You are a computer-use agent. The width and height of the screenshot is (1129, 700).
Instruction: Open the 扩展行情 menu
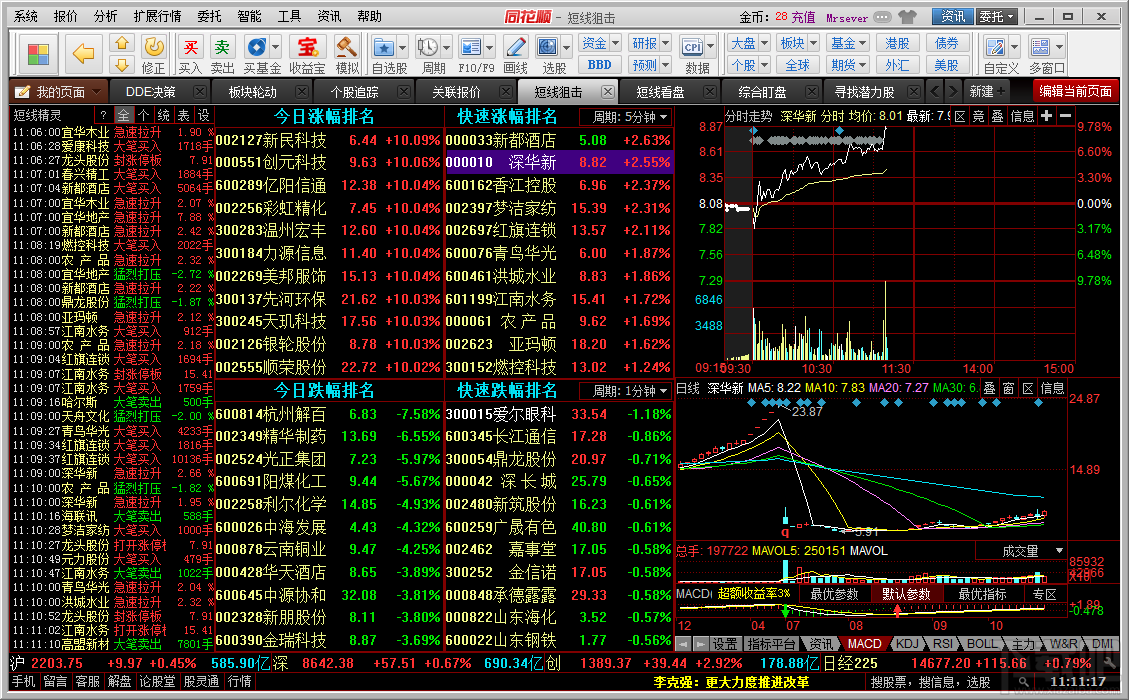tap(157, 16)
